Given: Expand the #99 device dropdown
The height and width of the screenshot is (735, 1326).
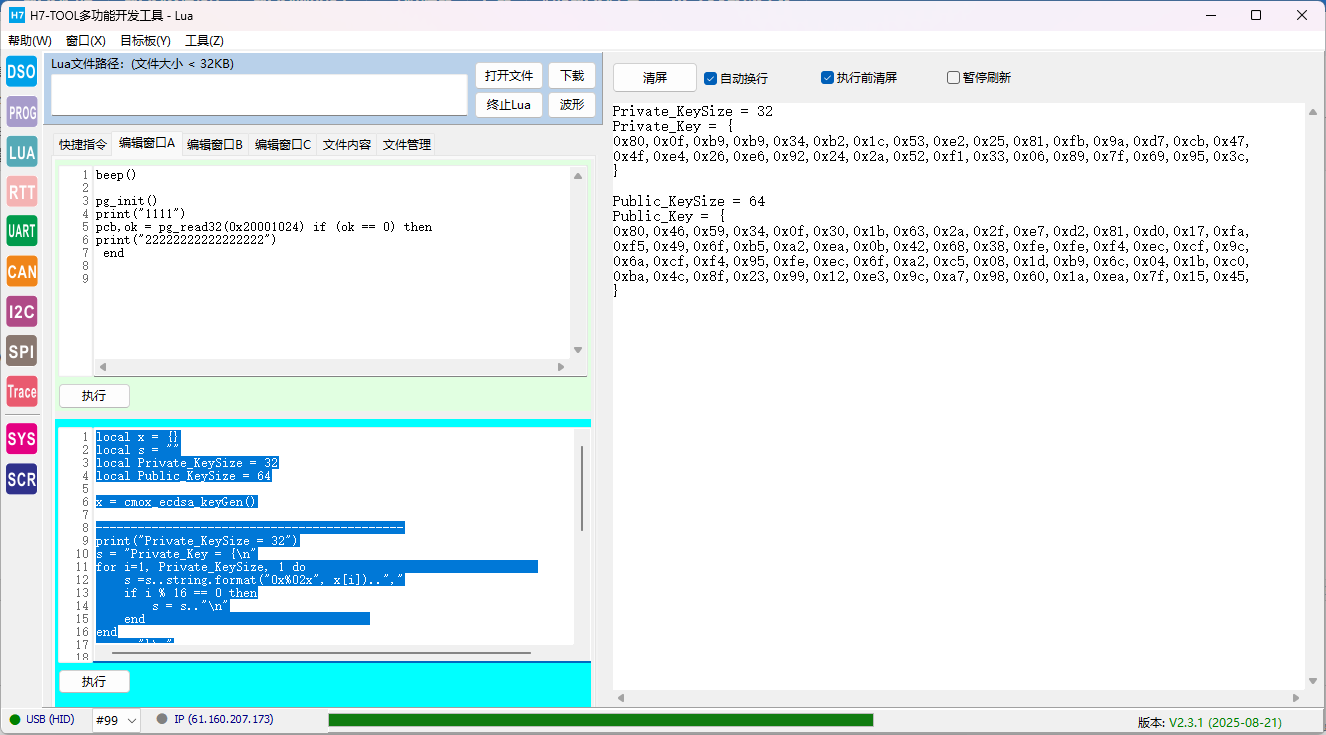Looking at the screenshot, I should [x=116, y=720].
